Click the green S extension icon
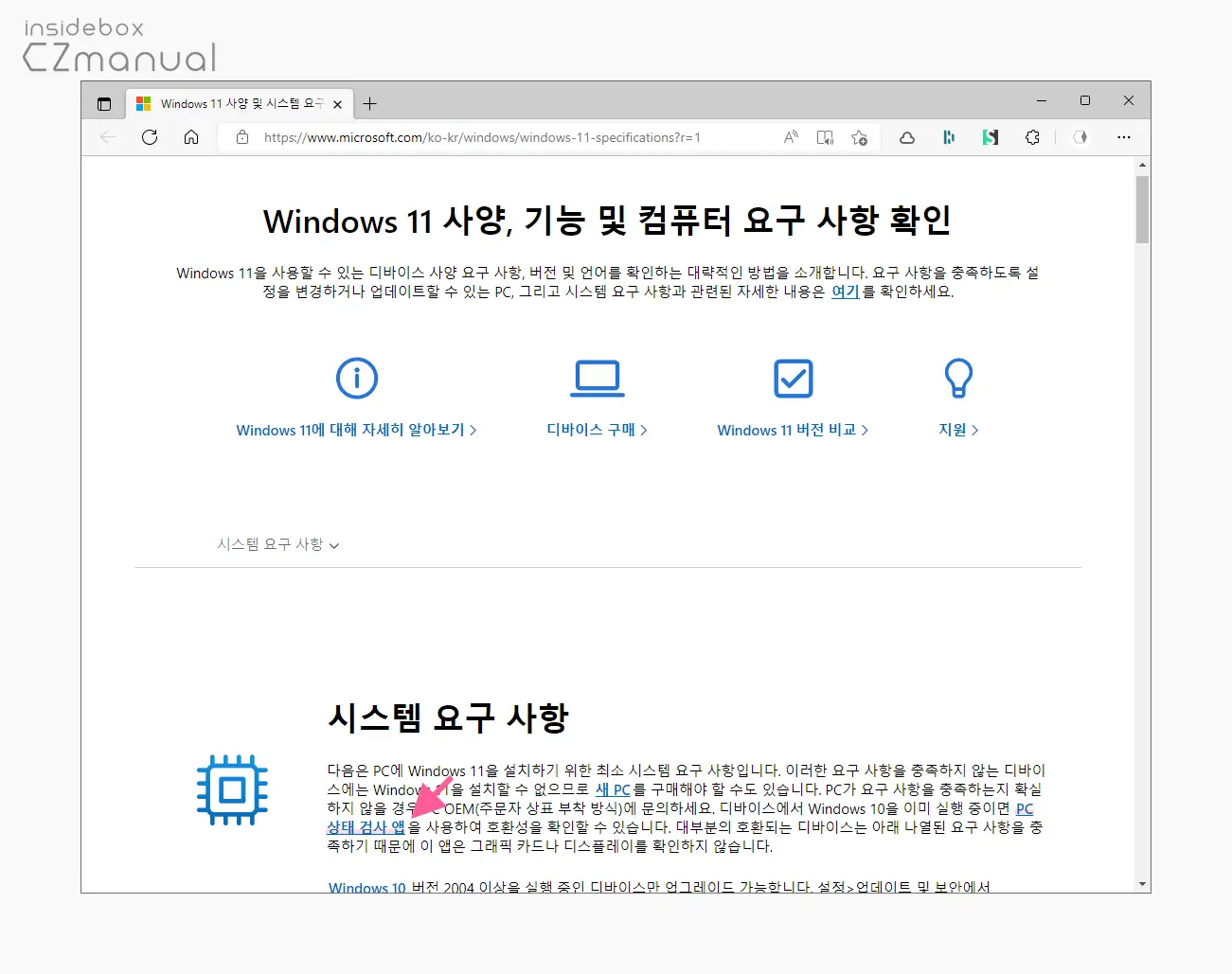The image size is (1232, 974). coord(991,137)
